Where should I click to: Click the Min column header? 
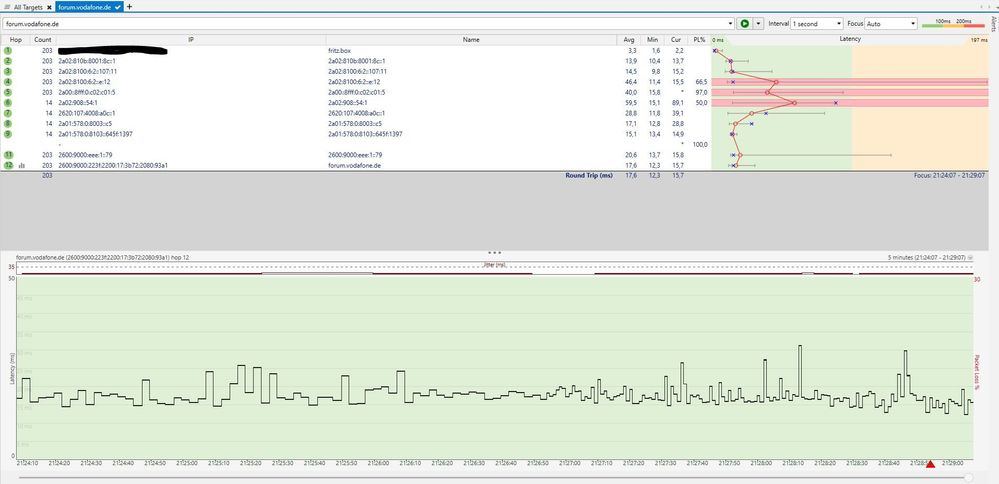[x=652, y=39]
